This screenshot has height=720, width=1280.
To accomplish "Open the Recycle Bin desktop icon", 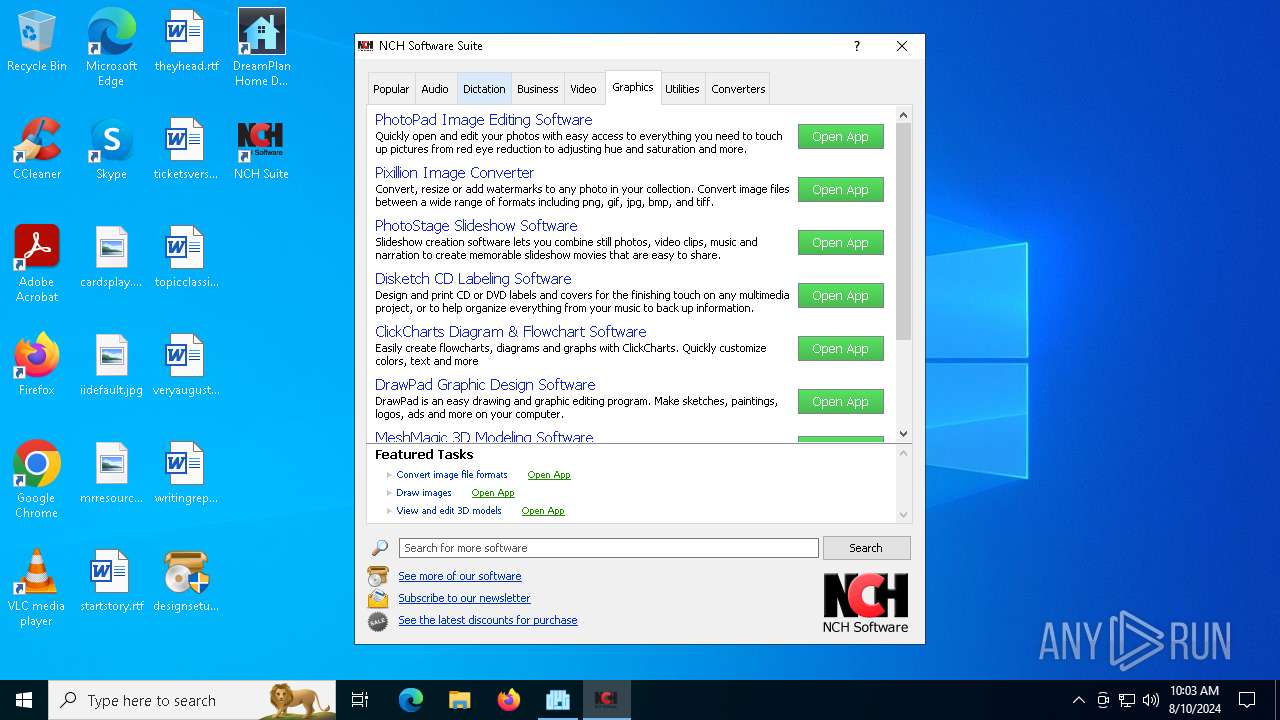I will point(37,41).
